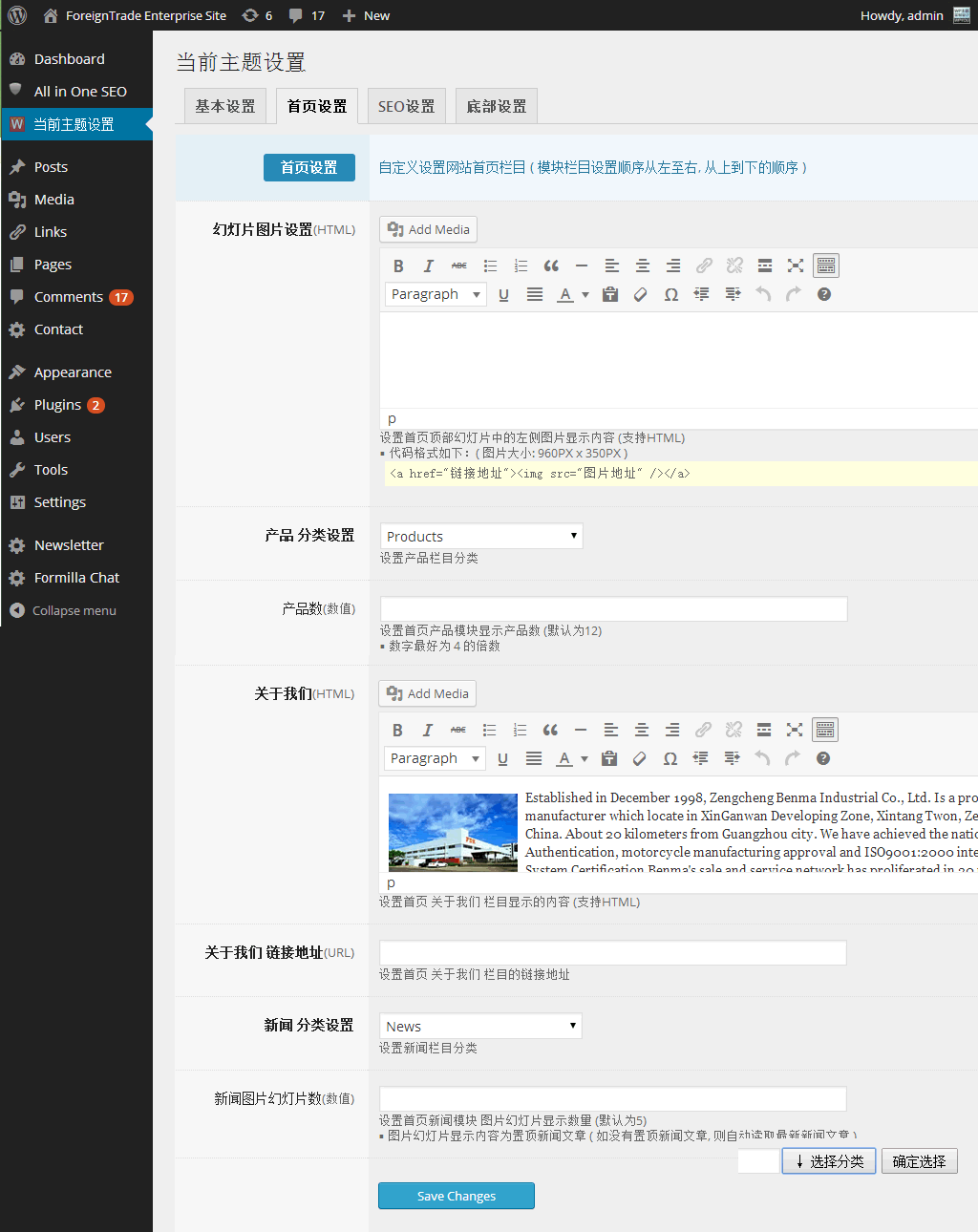Toggle italic in About Us editor
978x1232 pixels.
[428, 730]
